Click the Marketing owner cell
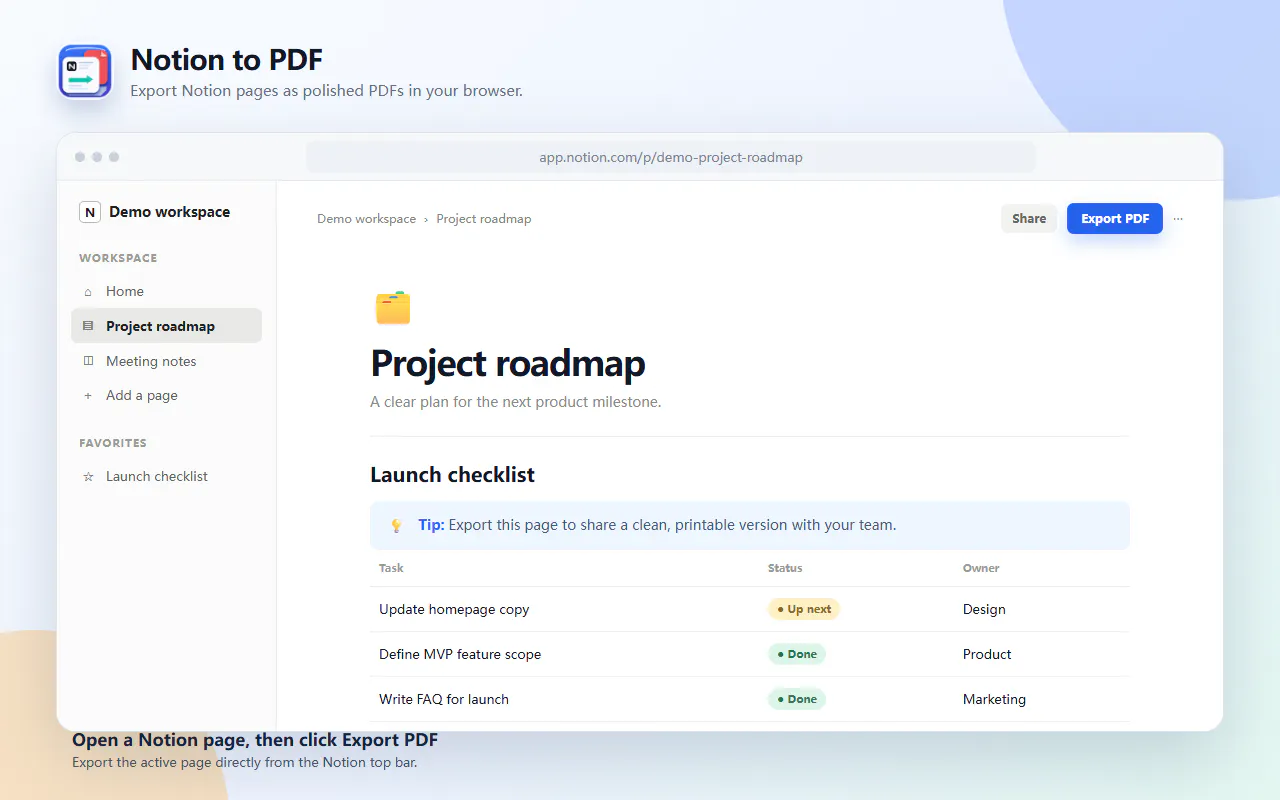Viewport: 1280px width, 800px height. pos(994,699)
